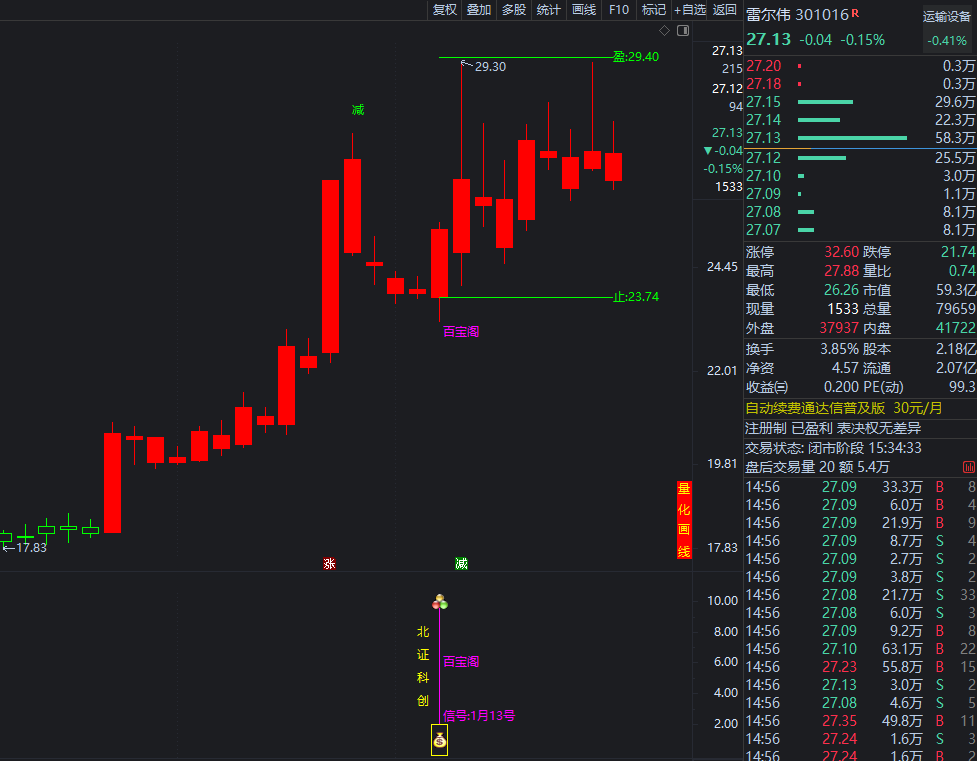Click the red R badge beside stock code
977x761 pixels.
click(855, 14)
